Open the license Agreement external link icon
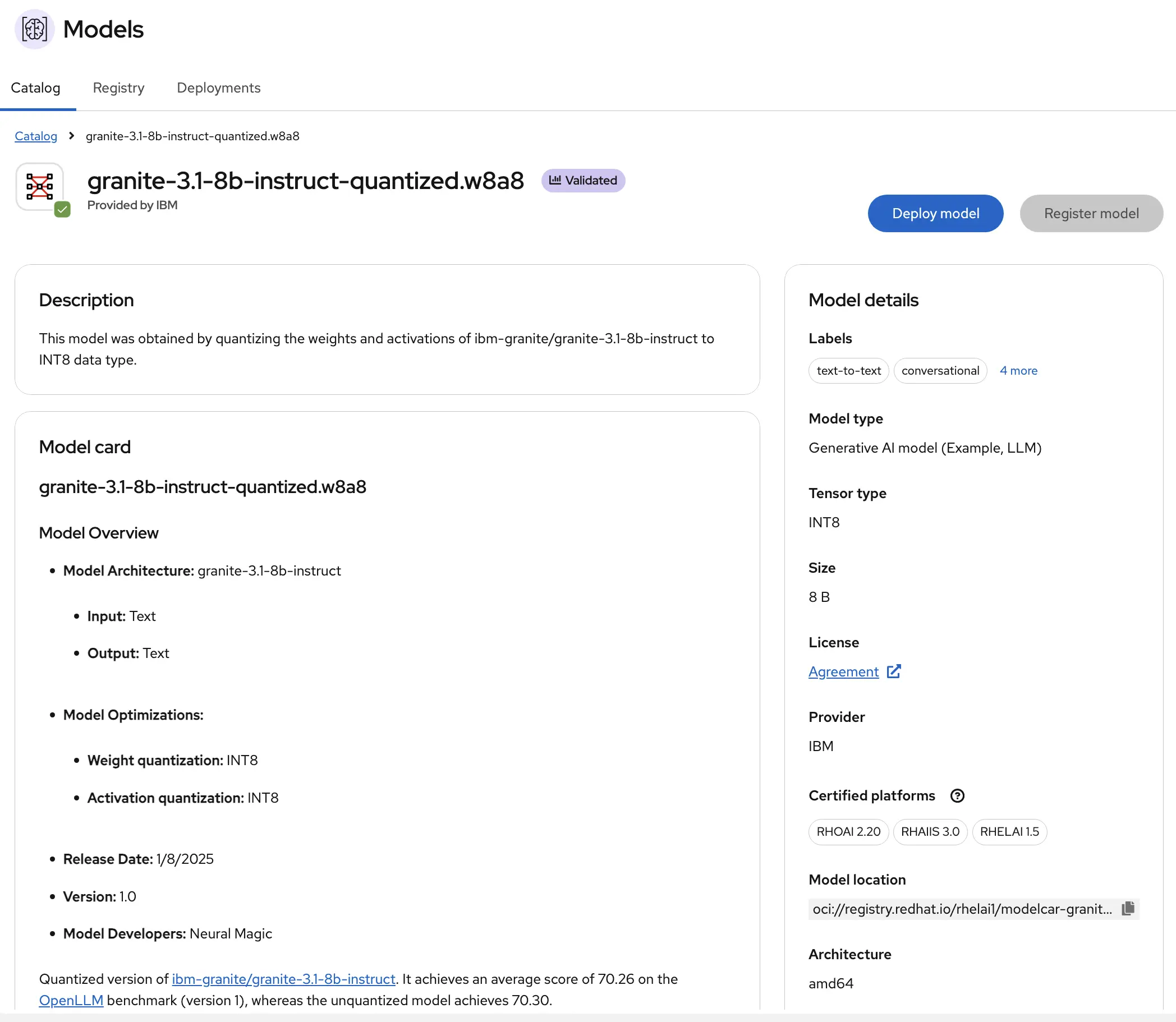The image size is (1176, 1022). pos(894,671)
